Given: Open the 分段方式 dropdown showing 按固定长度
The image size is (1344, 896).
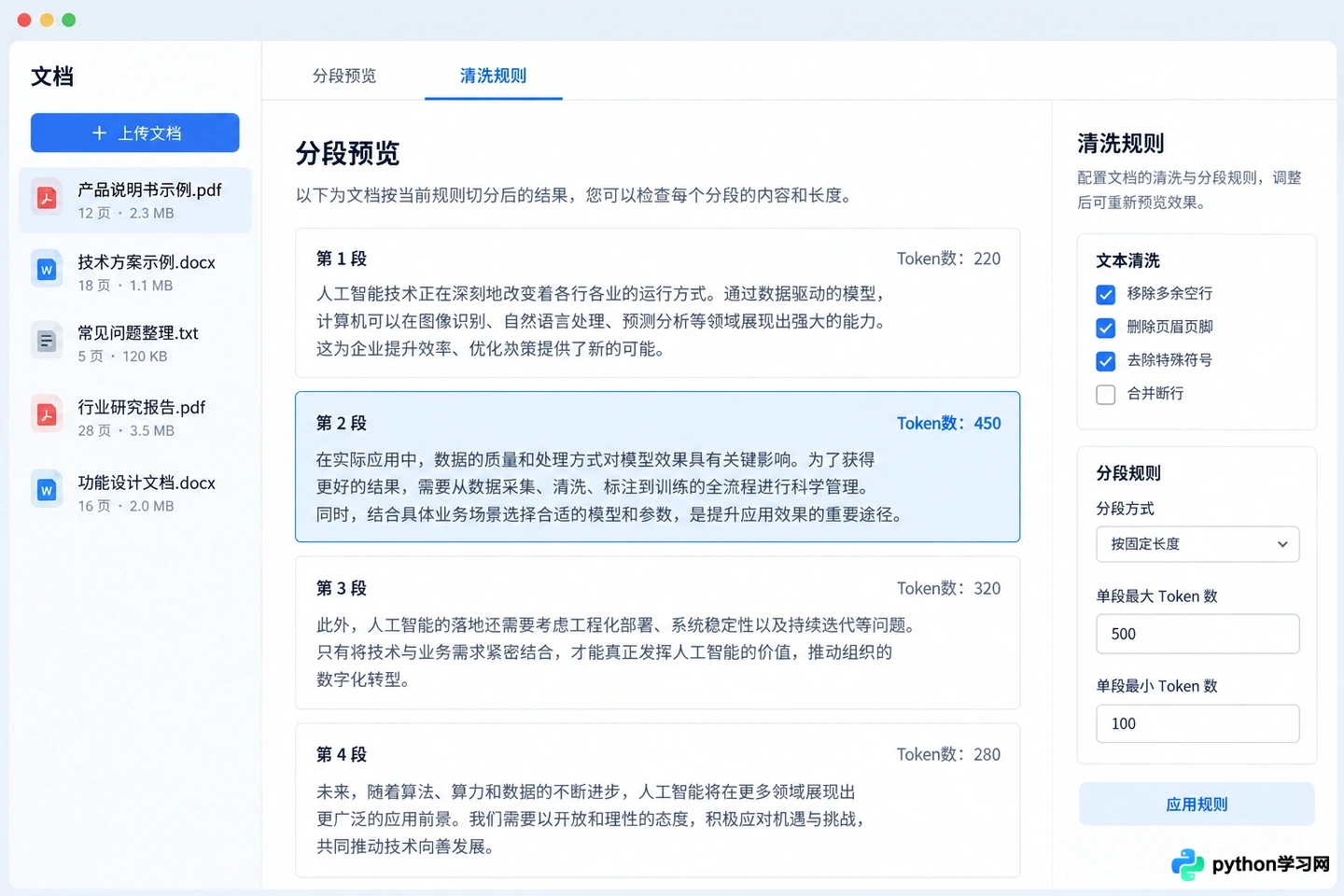Looking at the screenshot, I should point(1197,544).
